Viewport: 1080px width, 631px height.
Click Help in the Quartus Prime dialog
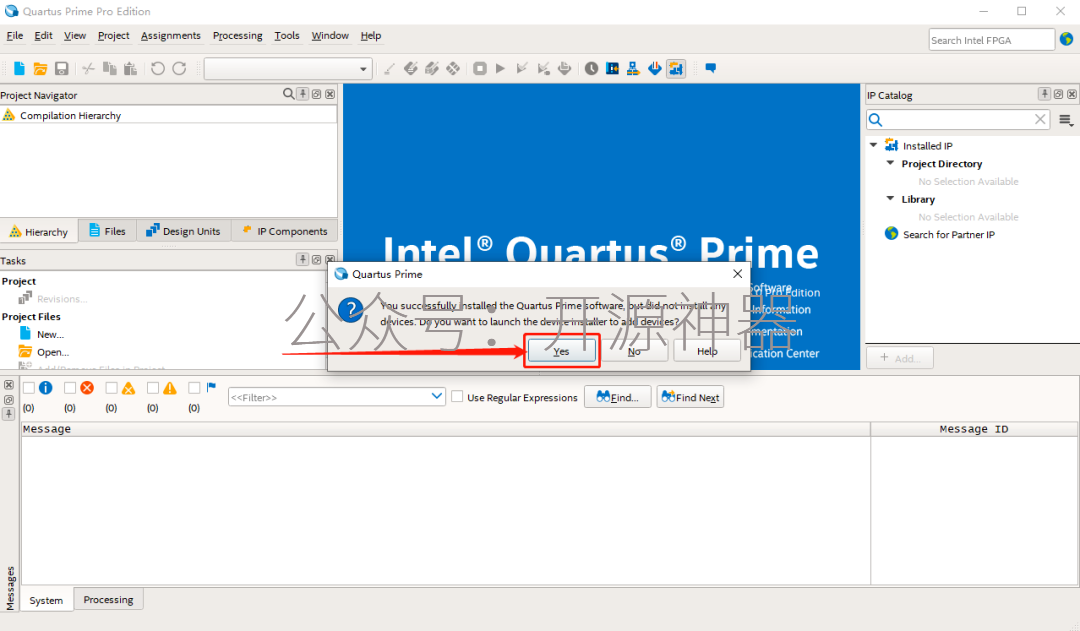(x=707, y=351)
